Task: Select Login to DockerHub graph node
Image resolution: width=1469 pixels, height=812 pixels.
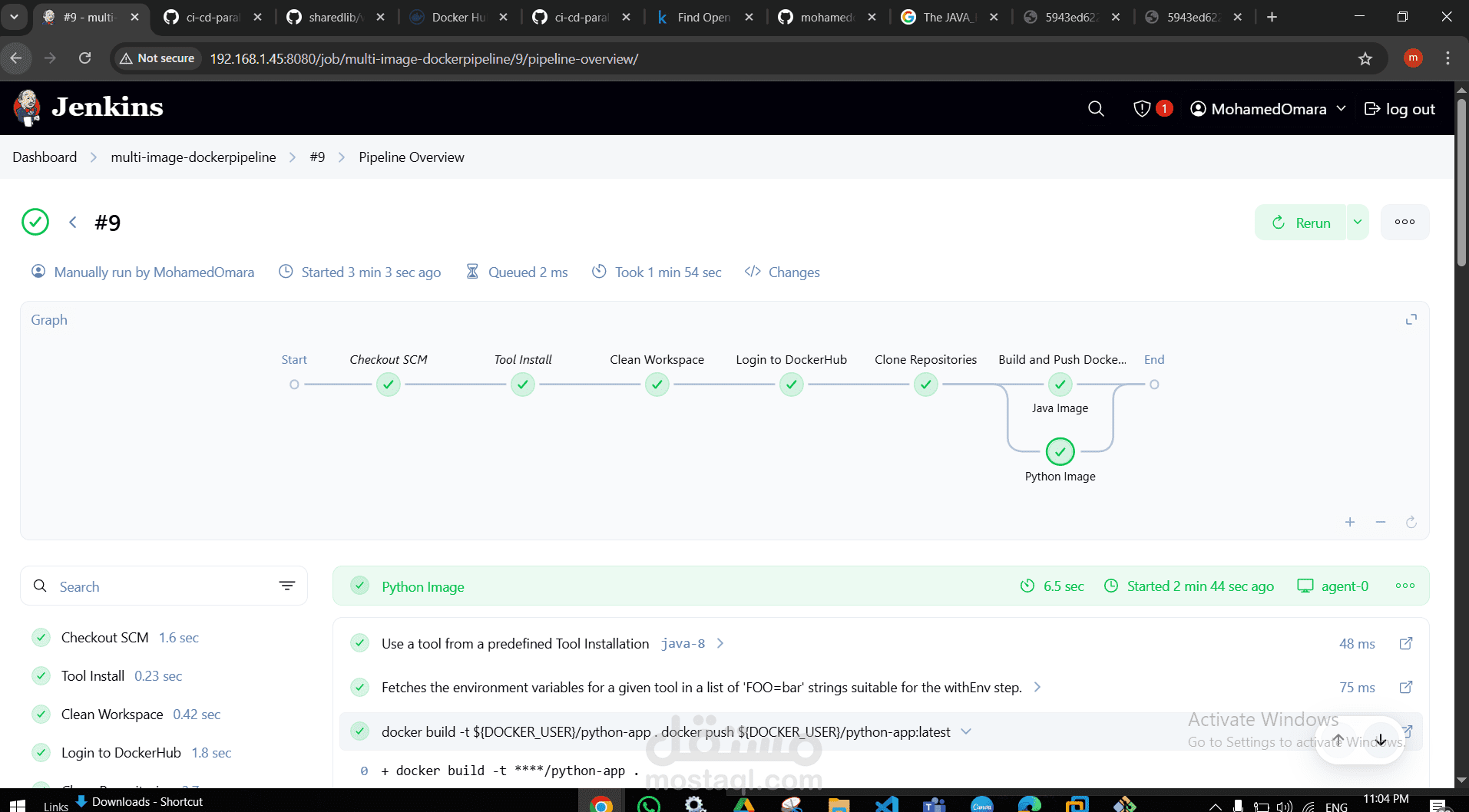Action: [792, 385]
